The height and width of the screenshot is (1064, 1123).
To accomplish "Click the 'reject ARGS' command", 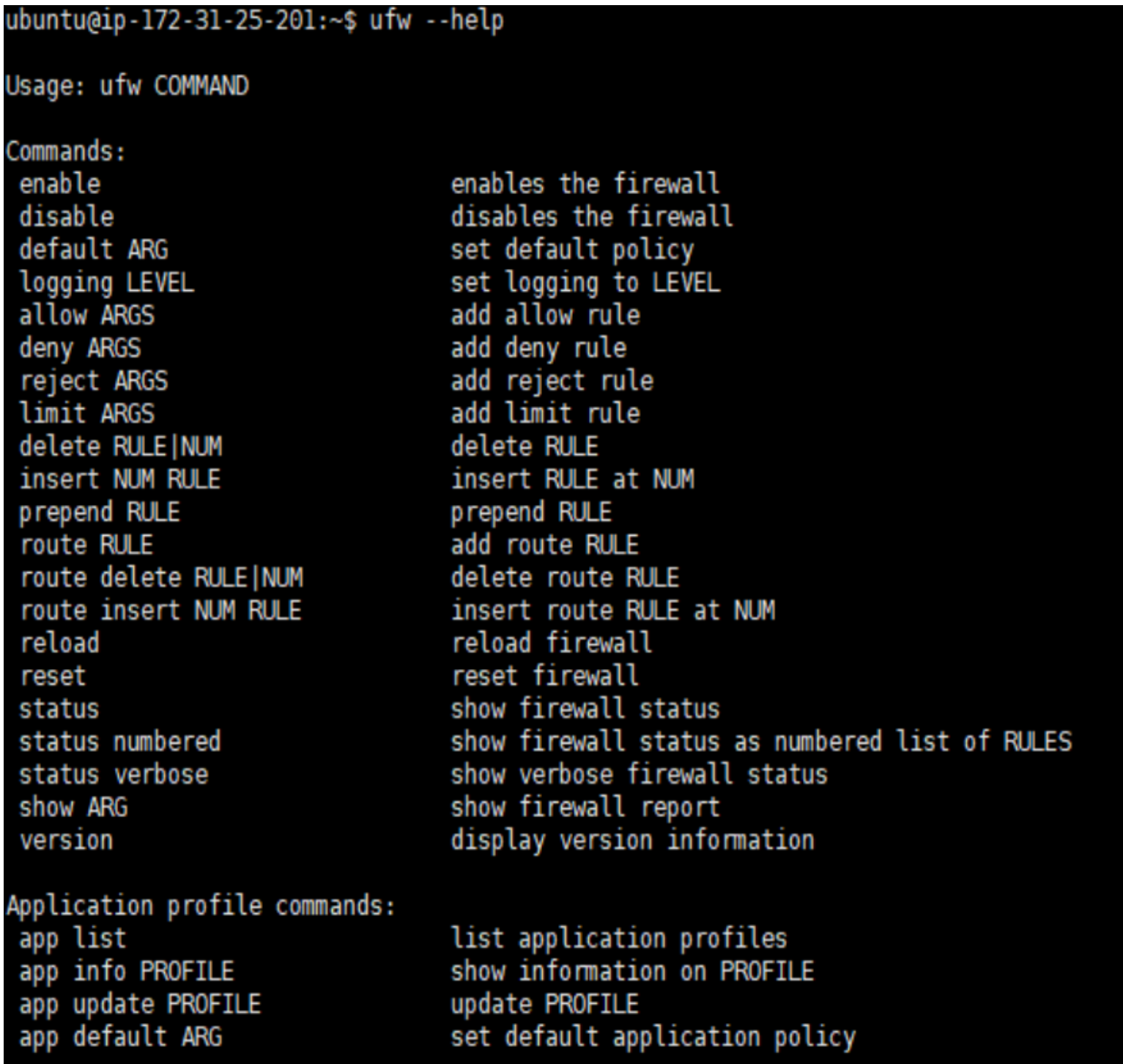I will tap(94, 382).
